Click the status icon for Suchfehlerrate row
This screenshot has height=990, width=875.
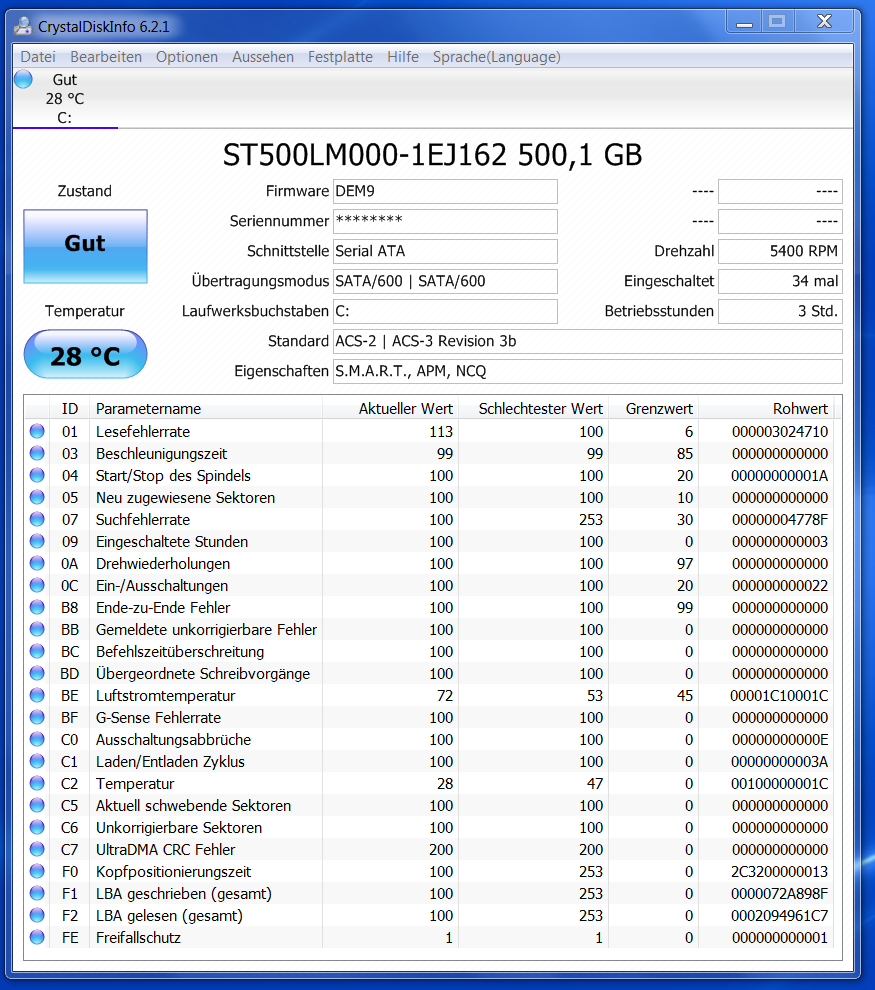[x=37, y=519]
